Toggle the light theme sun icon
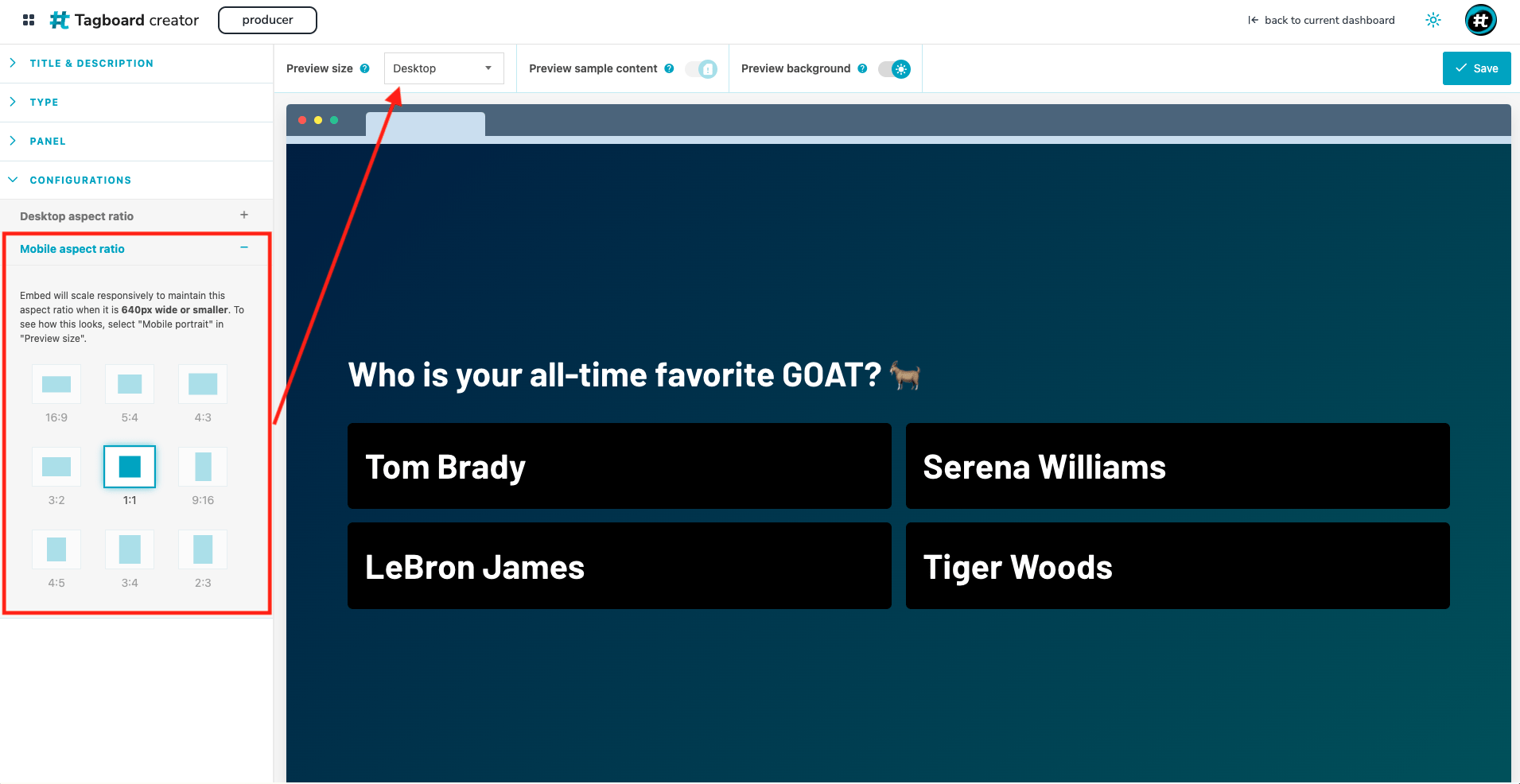 [x=1433, y=20]
